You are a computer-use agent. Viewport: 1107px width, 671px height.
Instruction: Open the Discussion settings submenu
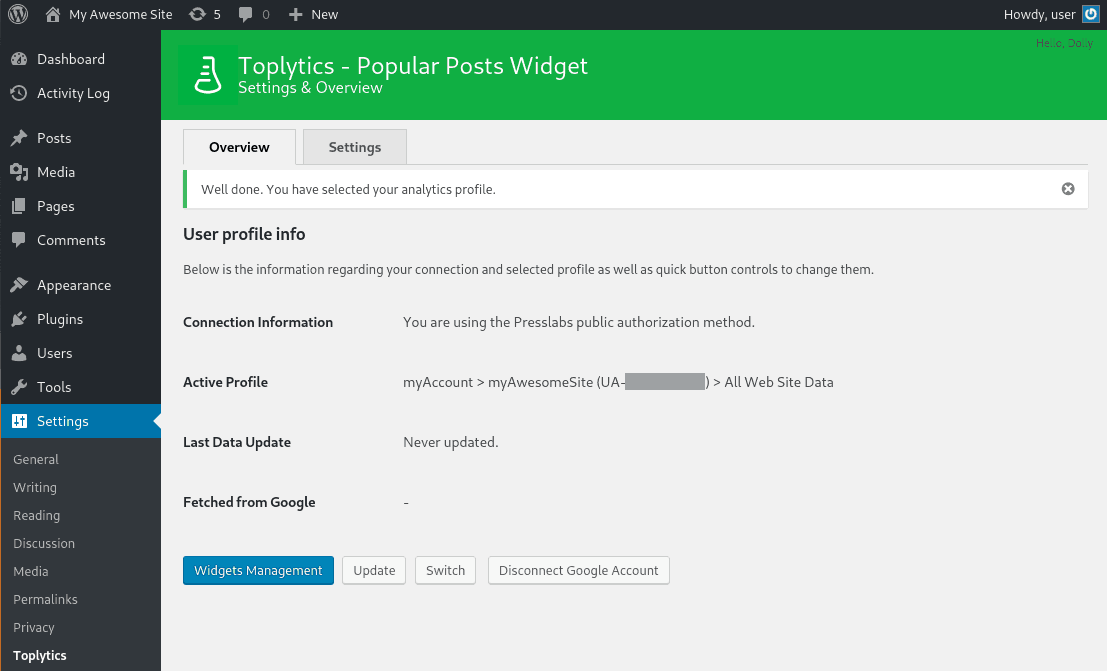[44, 543]
